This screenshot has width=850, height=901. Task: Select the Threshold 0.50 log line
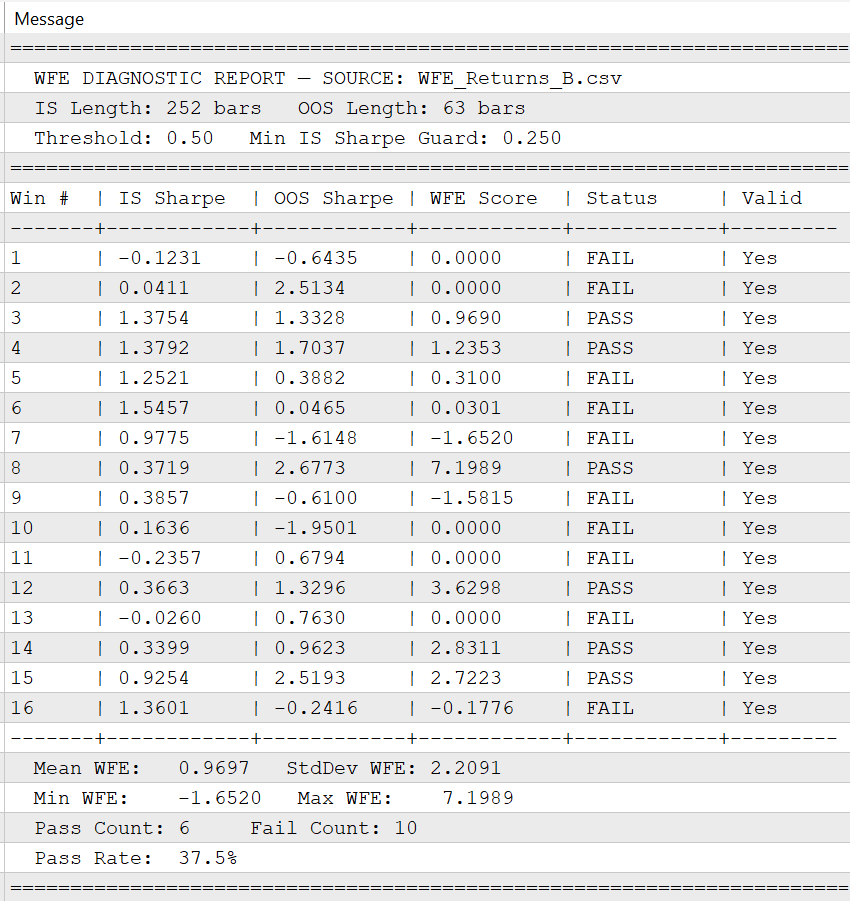point(427,138)
